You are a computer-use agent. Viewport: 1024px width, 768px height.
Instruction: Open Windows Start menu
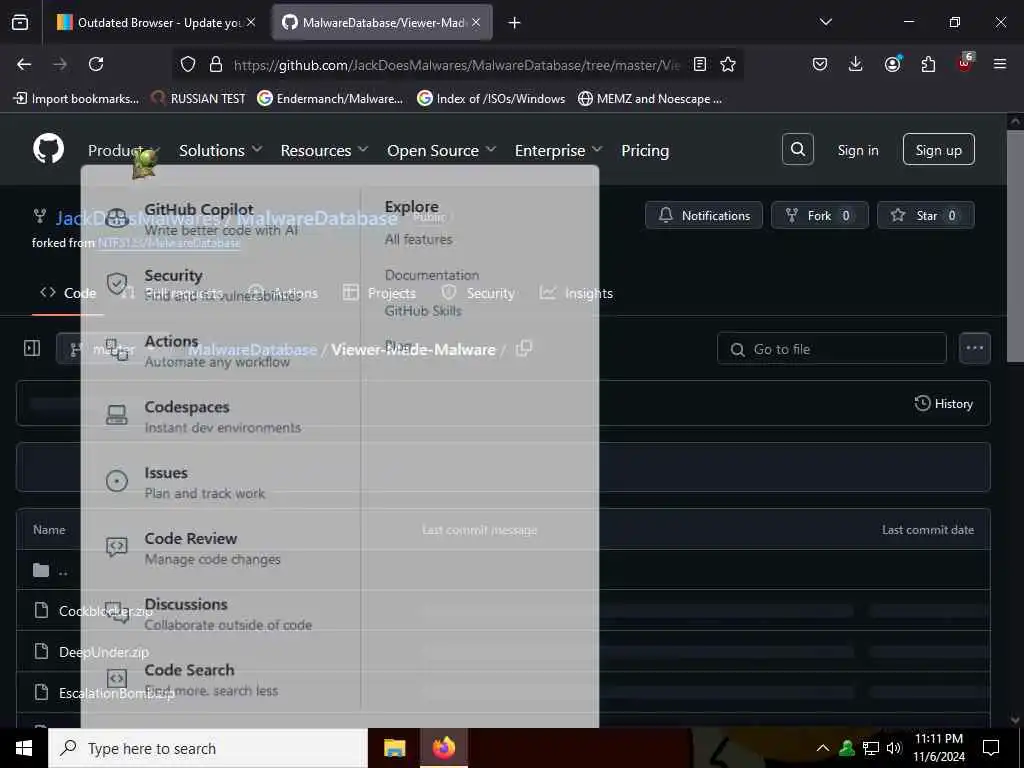pyautogui.click(x=24, y=748)
